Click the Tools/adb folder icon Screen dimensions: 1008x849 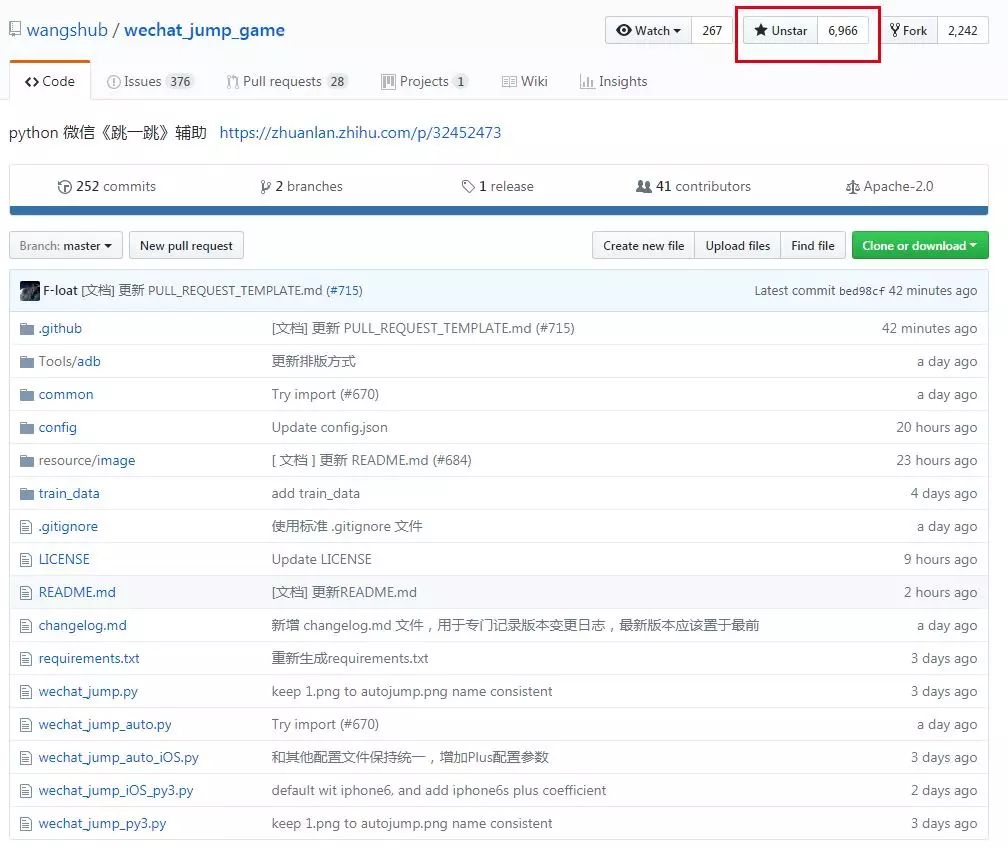click(x=26, y=361)
